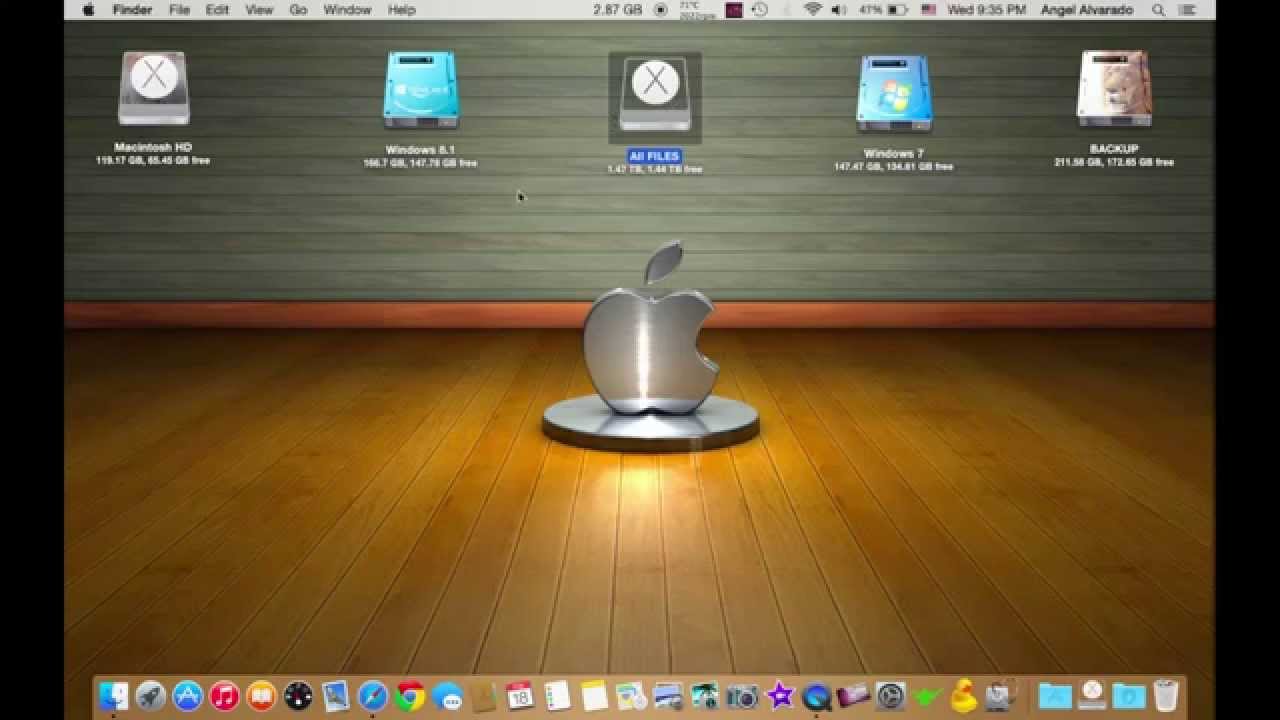This screenshot has height=720, width=1280.
Task: Click the Macintosh HD label text
Action: tap(153, 147)
